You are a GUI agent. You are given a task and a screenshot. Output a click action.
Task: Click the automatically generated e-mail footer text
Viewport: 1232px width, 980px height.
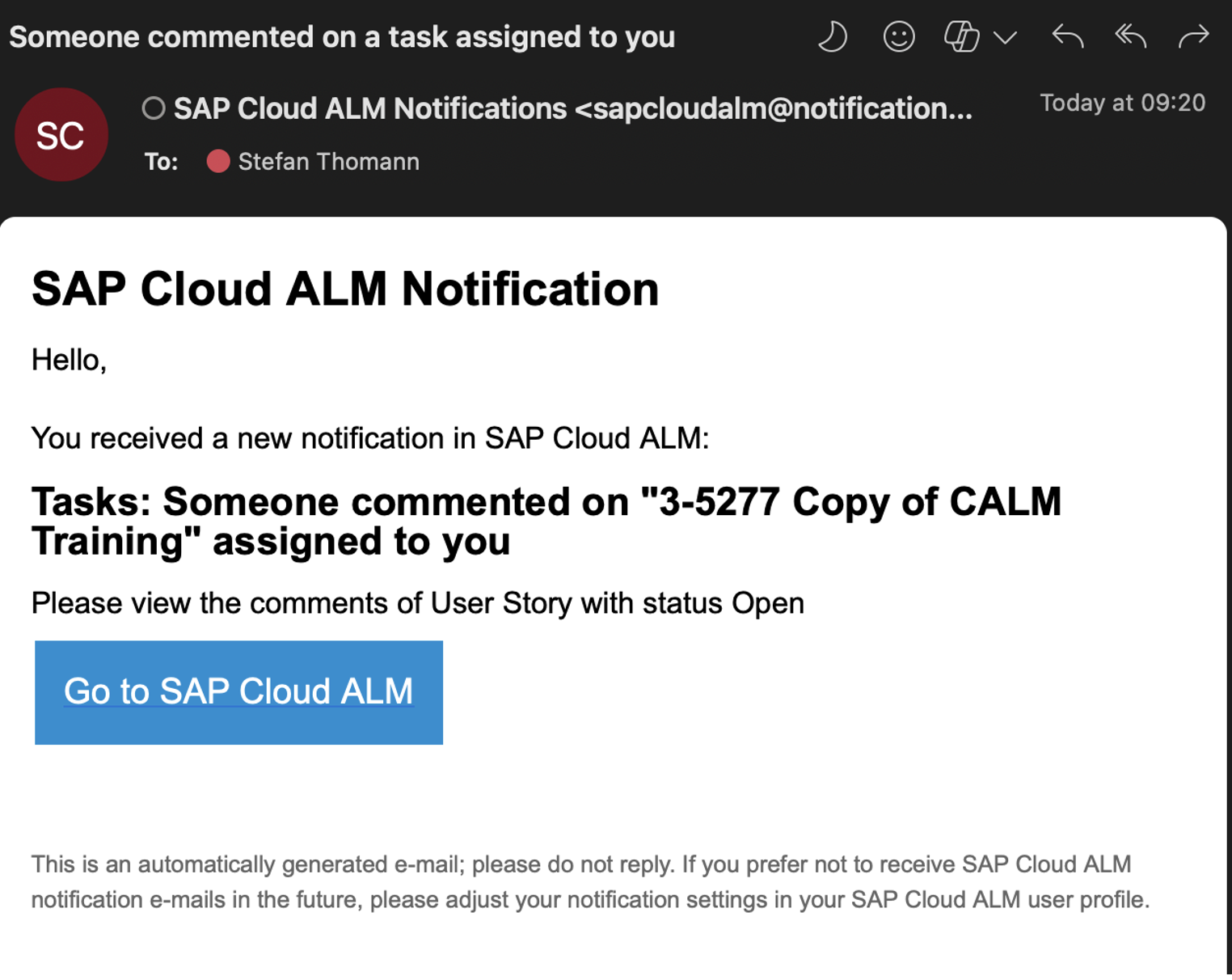point(590,882)
